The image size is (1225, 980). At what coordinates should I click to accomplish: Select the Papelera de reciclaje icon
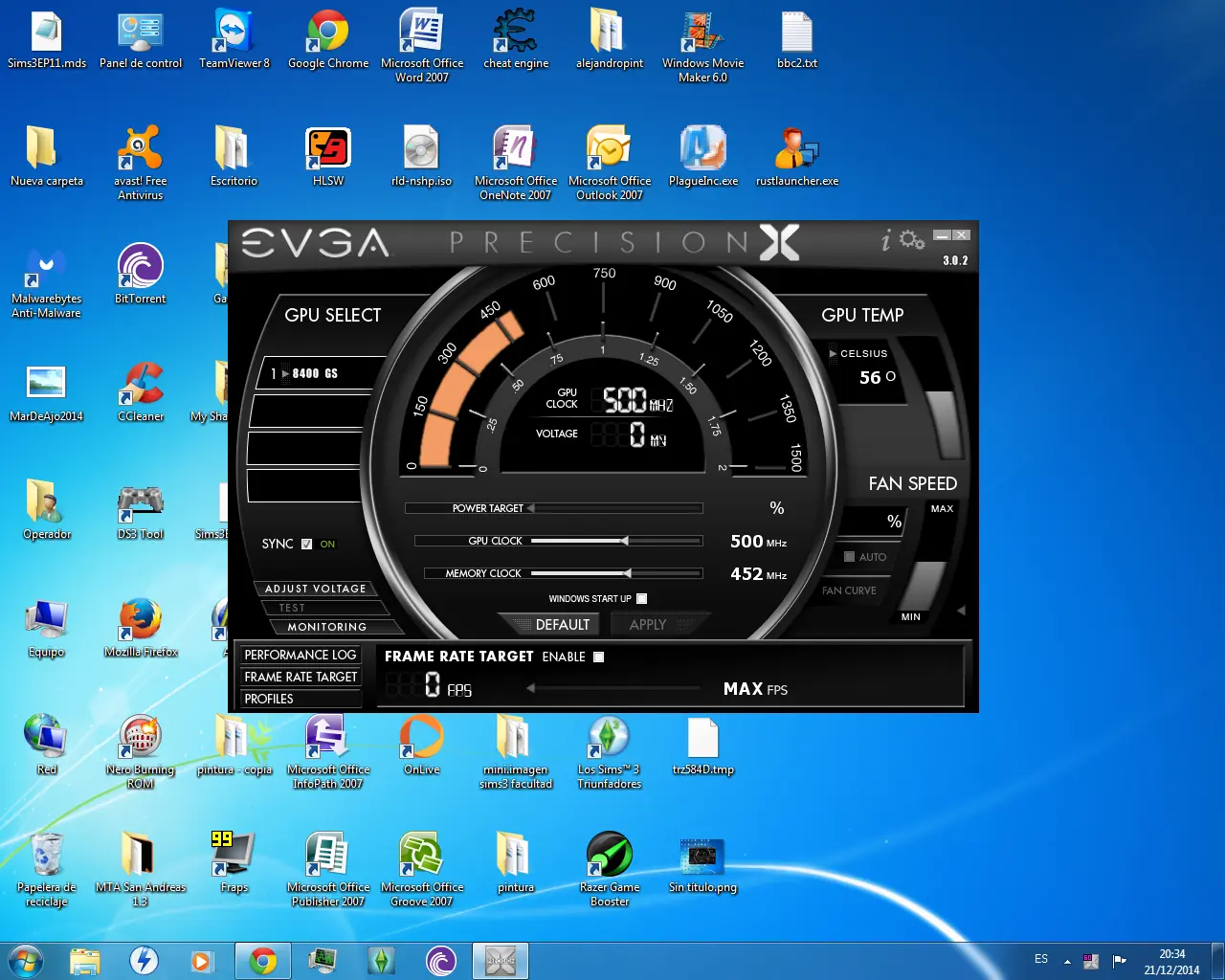pos(47,870)
